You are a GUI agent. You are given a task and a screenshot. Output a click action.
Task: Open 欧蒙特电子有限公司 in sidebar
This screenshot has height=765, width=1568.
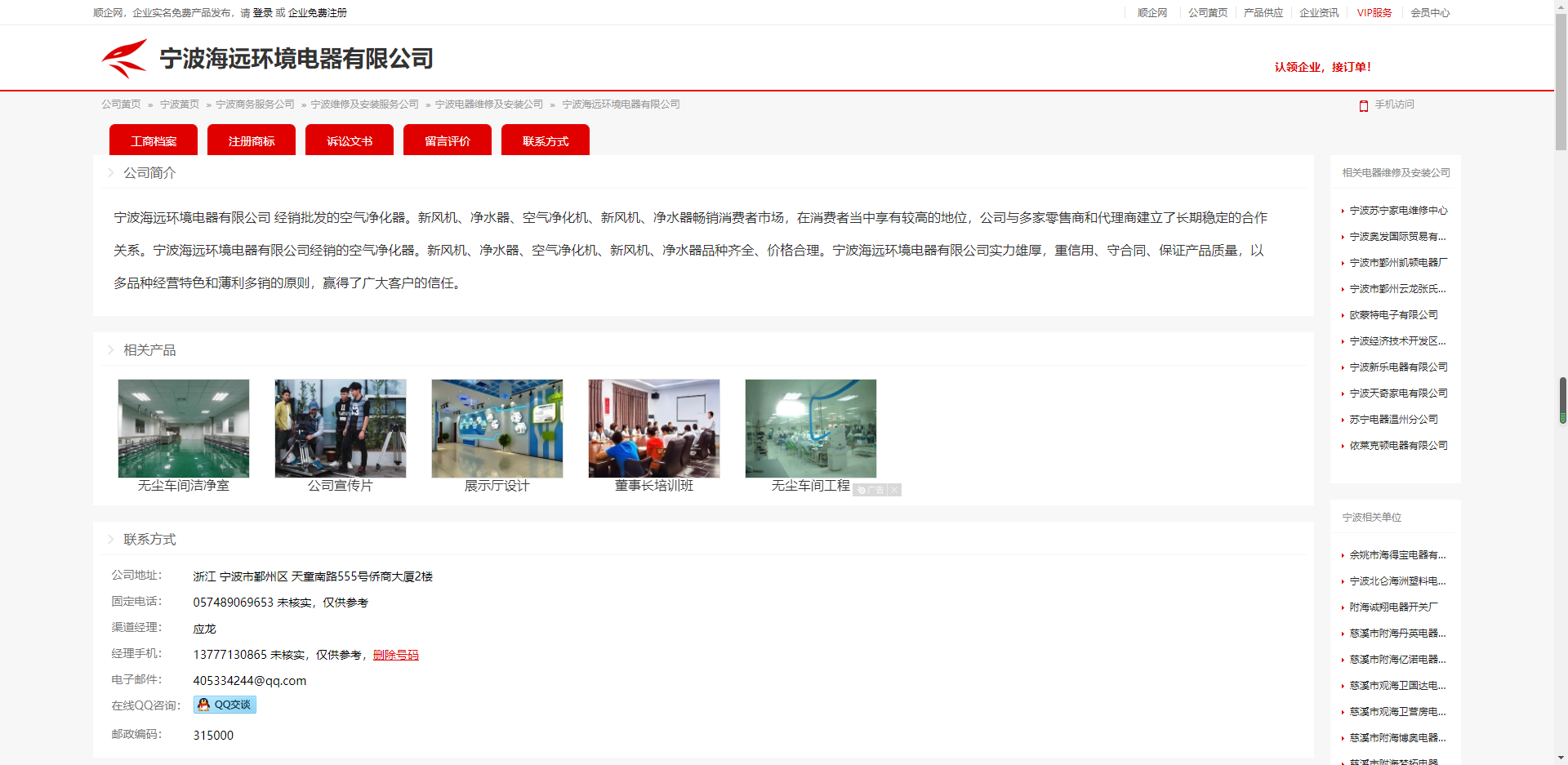pos(1393,315)
